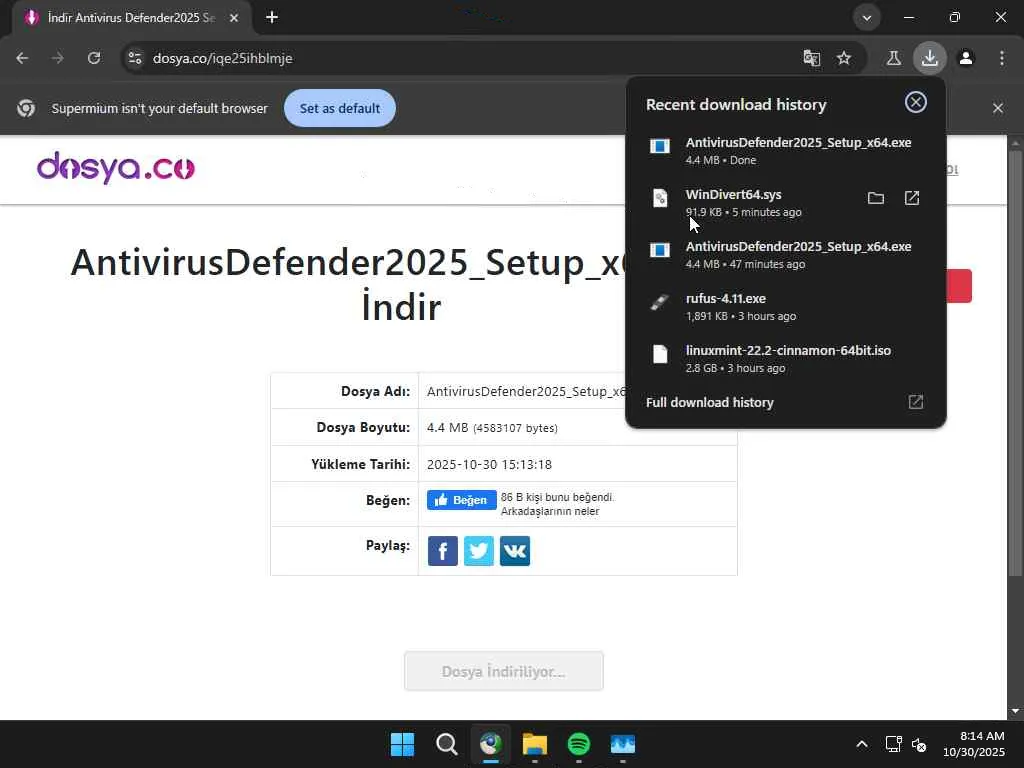Click the Facebook Beğen like button
This screenshot has width=1024, height=768.
click(462, 500)
